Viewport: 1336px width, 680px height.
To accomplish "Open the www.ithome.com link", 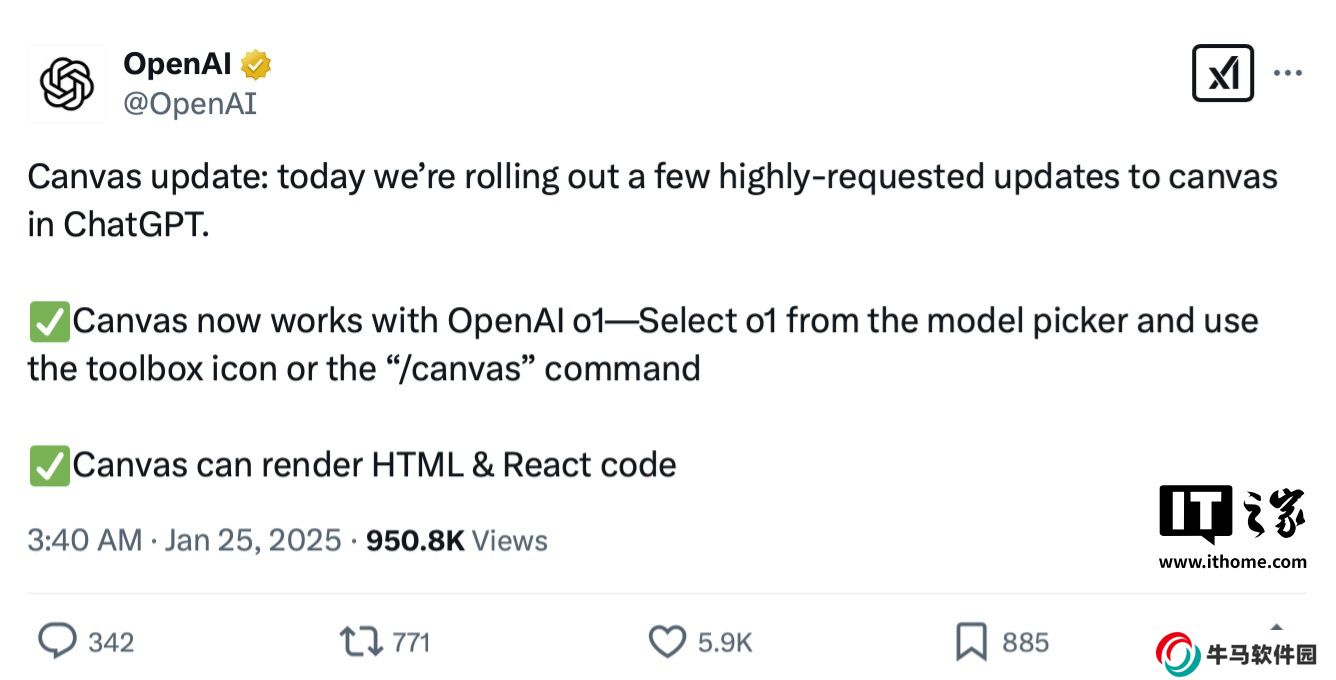I will tap(1232, 561).
